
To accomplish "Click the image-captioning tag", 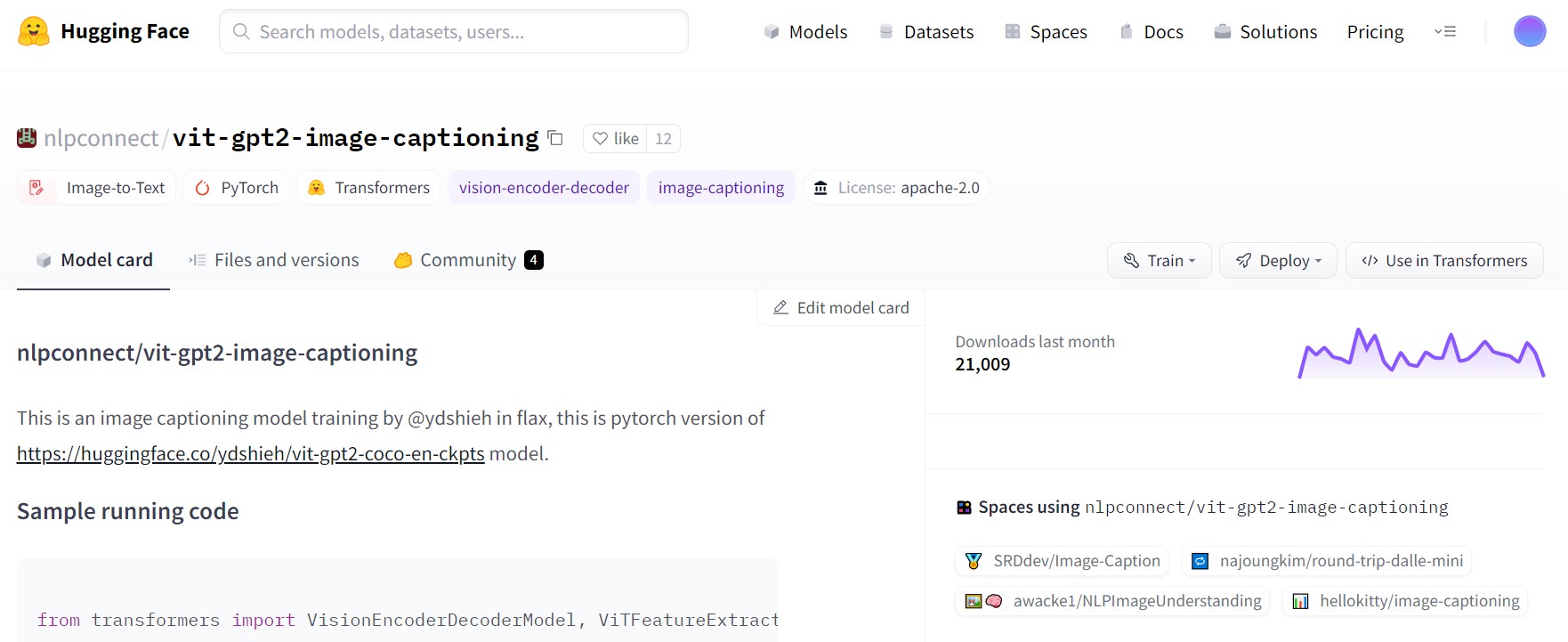I will 721,188.
